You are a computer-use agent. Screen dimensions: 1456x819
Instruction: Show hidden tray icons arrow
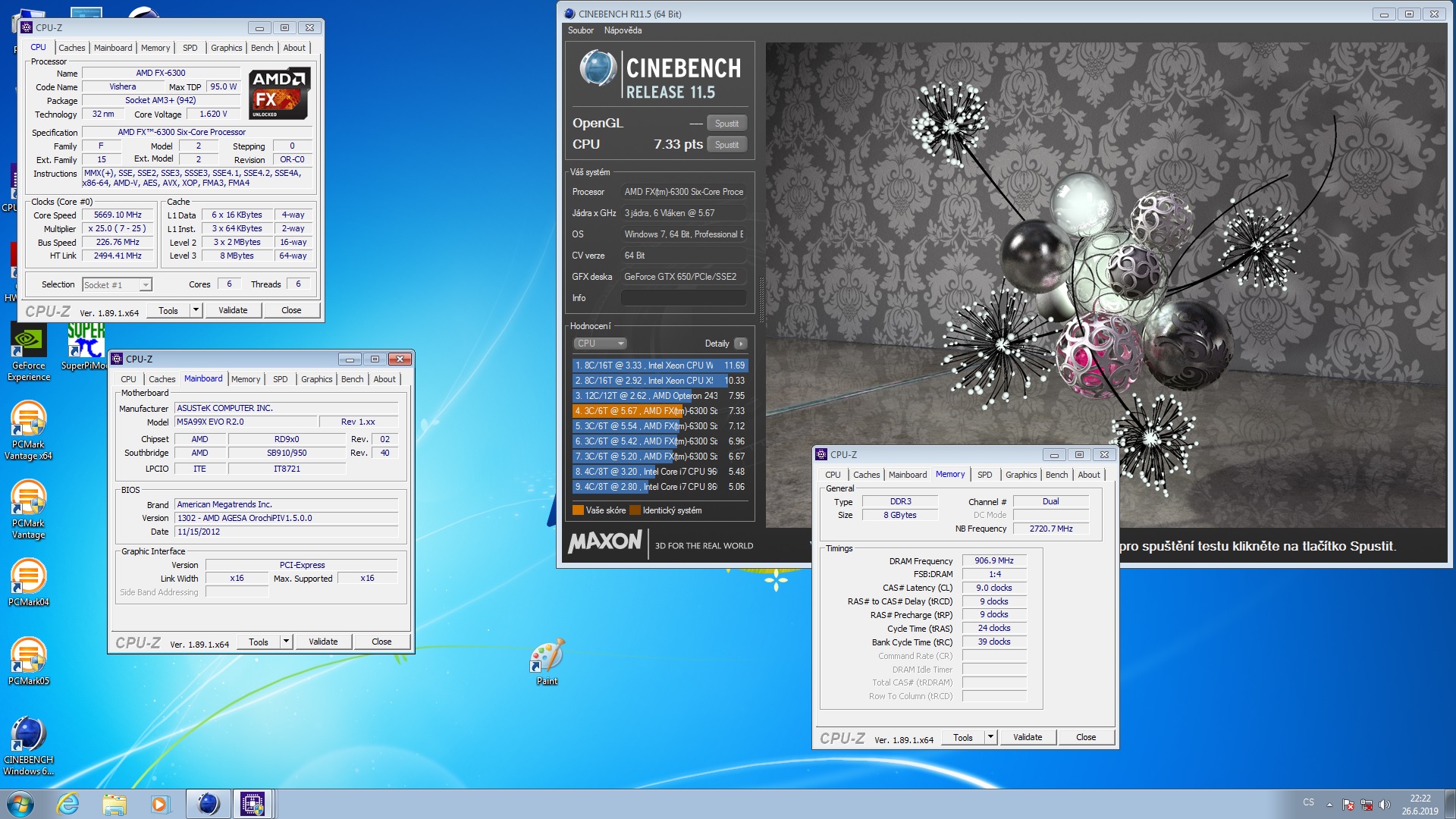coord(1329,805)
